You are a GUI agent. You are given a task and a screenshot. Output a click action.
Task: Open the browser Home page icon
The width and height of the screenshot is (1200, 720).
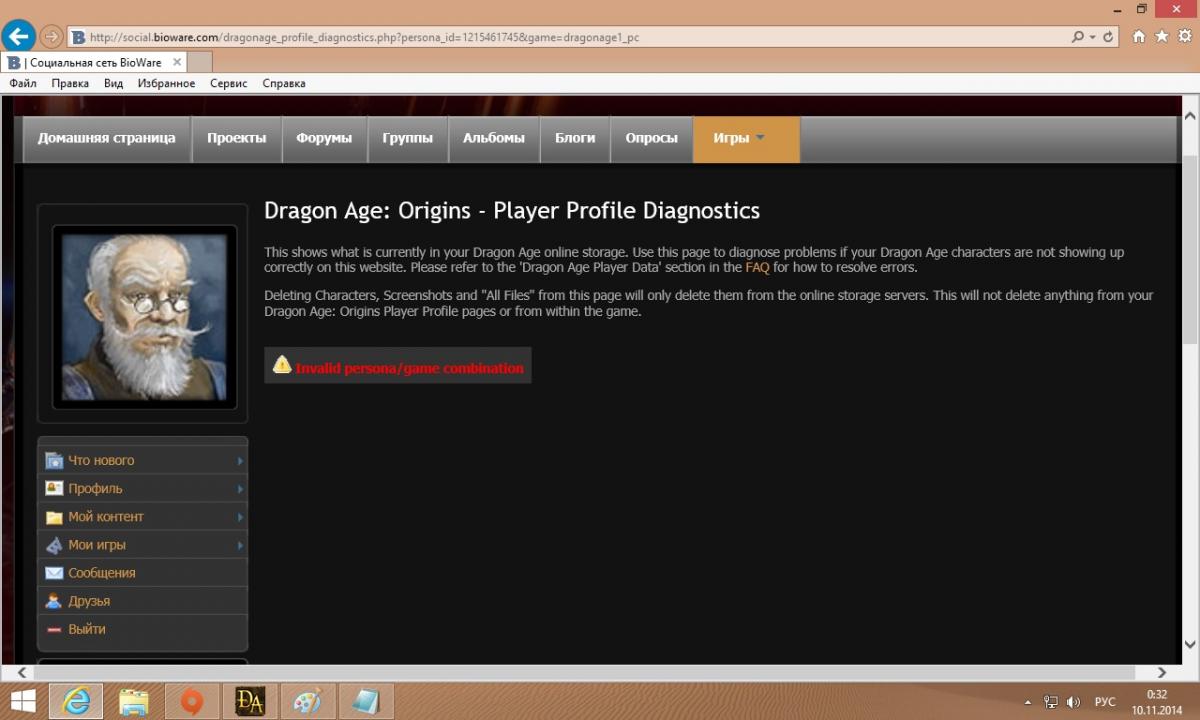[x=1139, y=37]
